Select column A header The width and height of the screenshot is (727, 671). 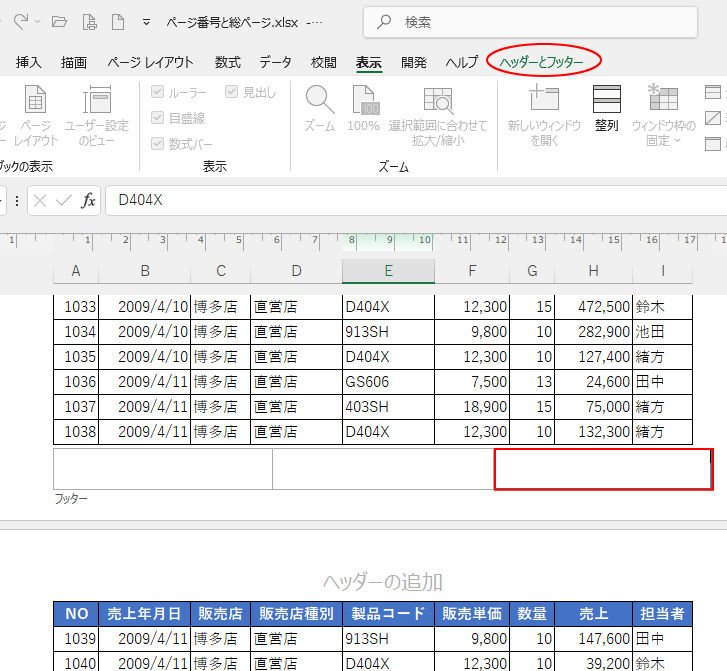(76, 271)
